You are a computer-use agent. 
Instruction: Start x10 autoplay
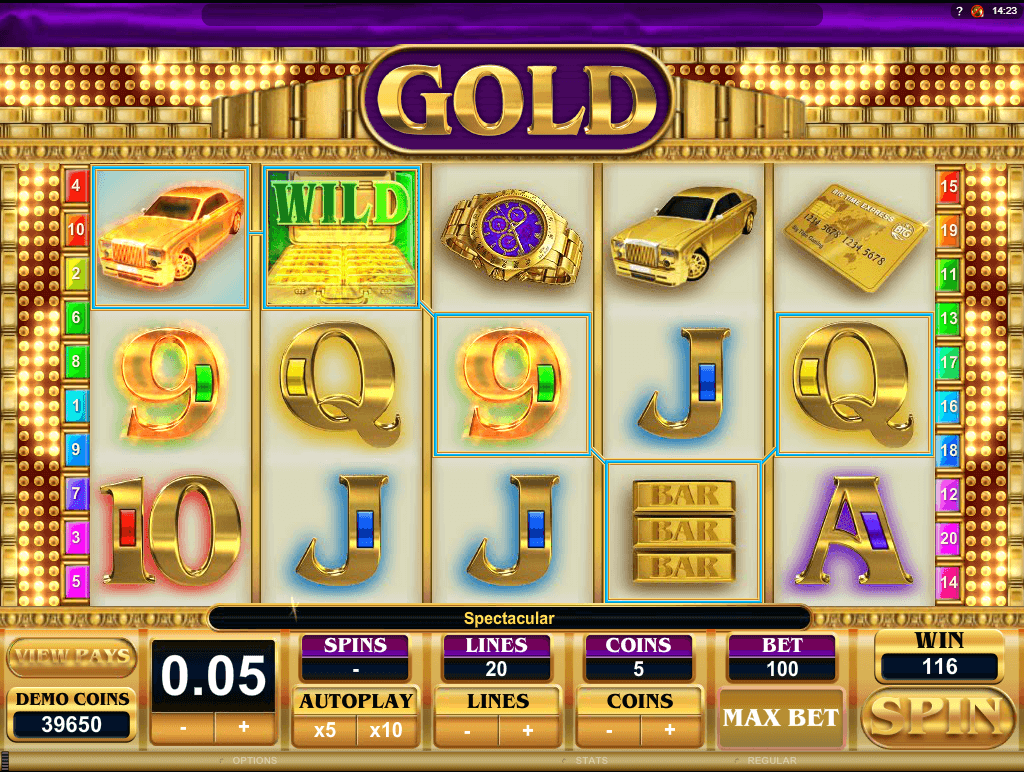click(x=386, y=730)
